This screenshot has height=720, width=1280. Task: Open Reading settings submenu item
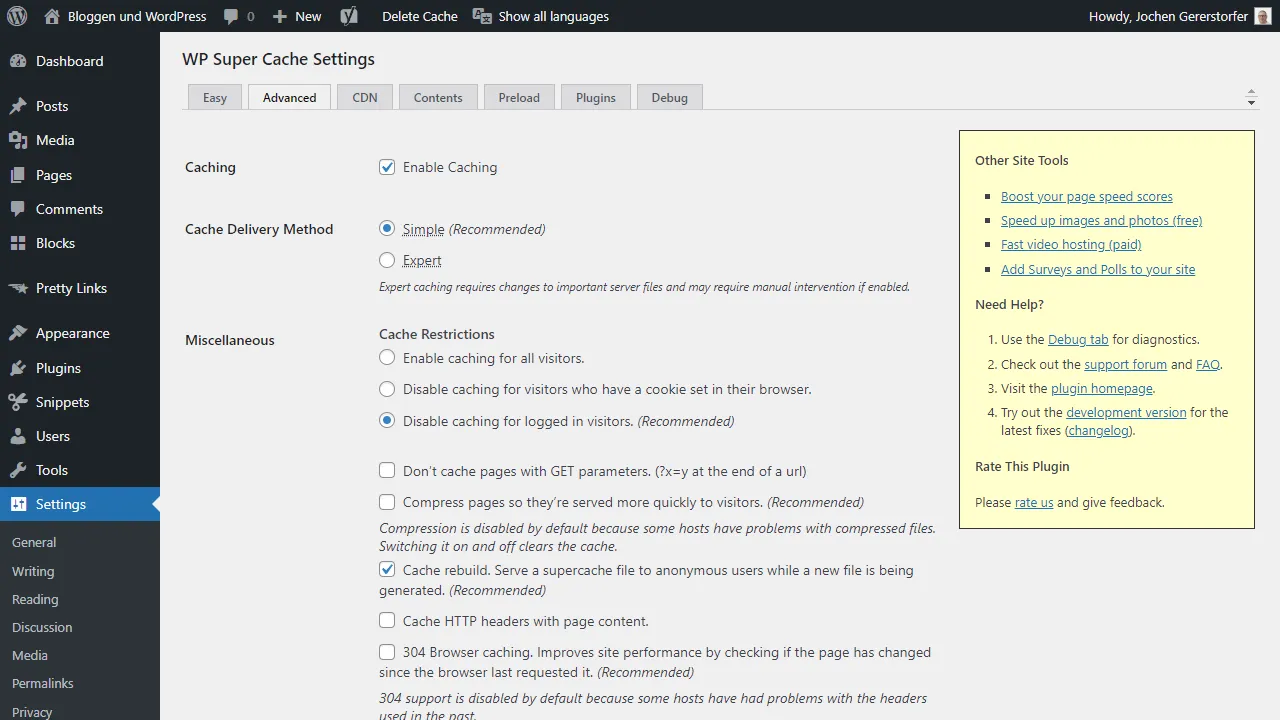click(x=35, y=599)
